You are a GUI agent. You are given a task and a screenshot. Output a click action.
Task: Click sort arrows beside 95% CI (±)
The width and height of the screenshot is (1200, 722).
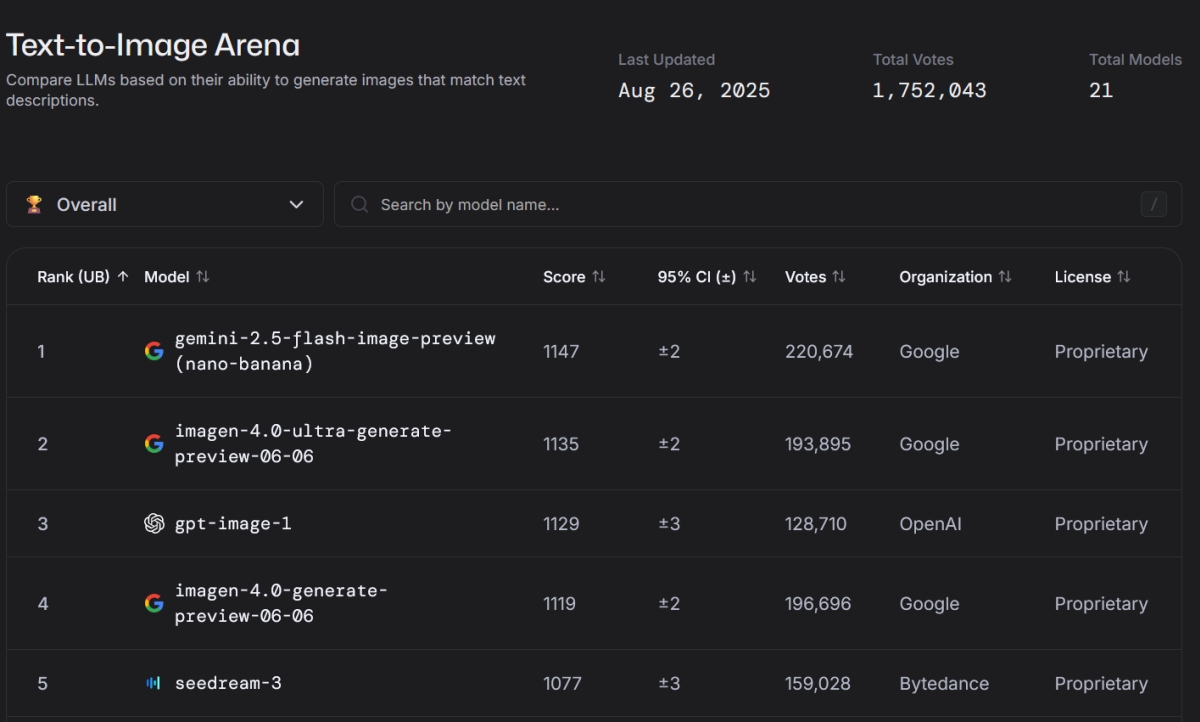tap(750, 277)
